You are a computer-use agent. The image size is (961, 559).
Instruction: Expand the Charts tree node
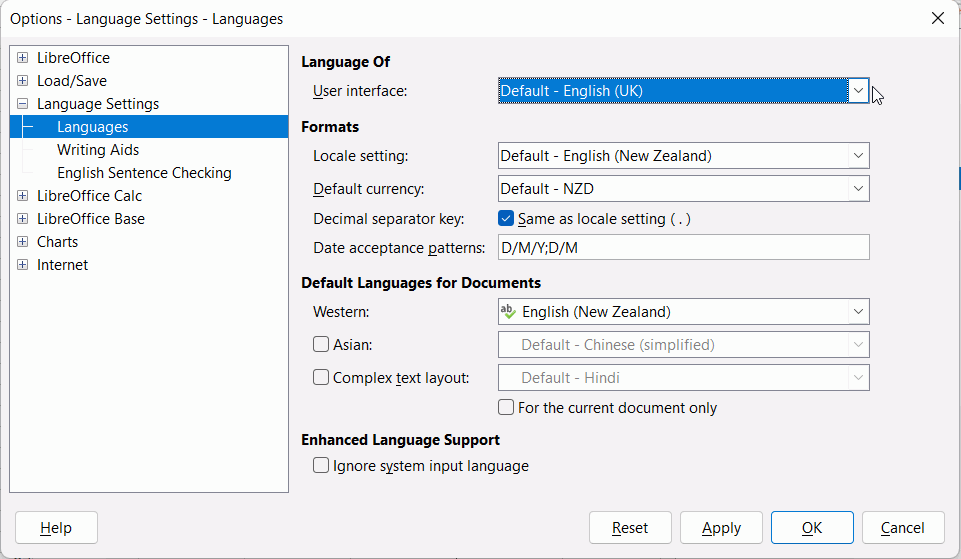tap(23, 241)
